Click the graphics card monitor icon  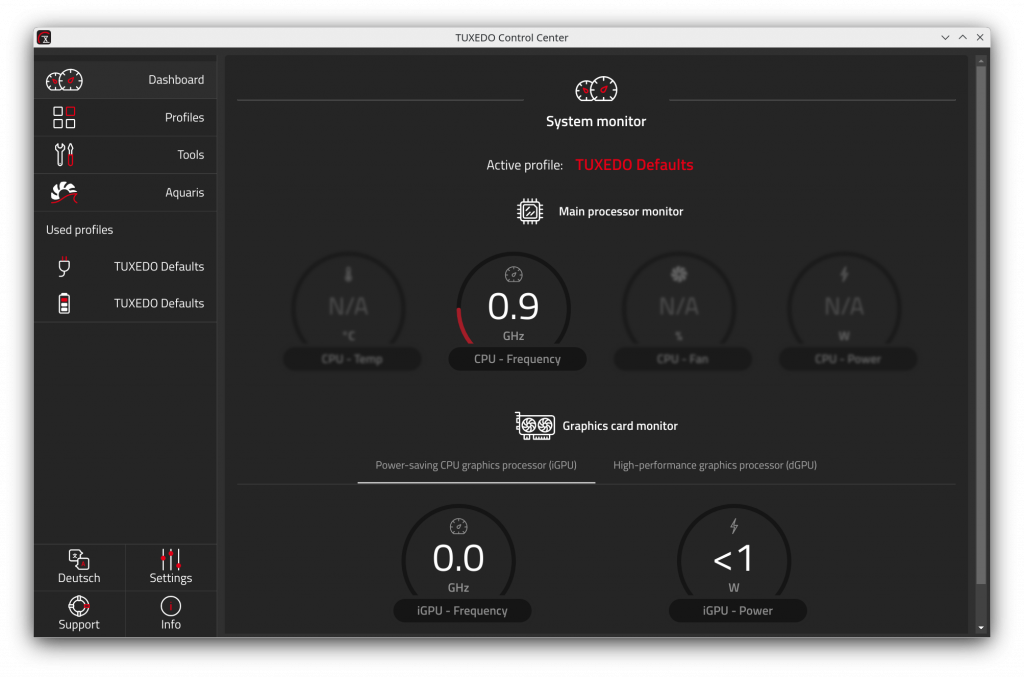[535, 426]
